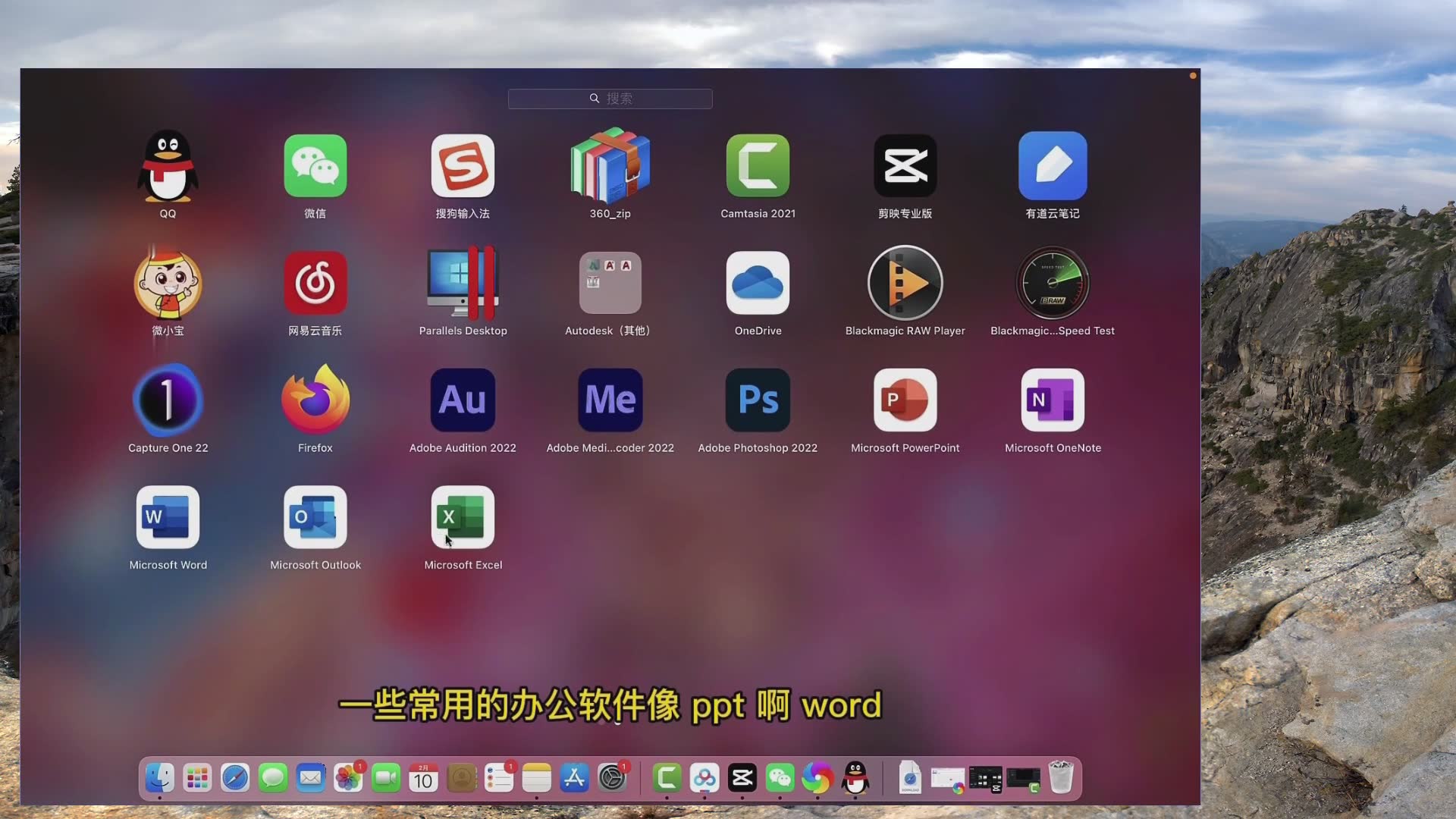Open Microsoft Word from Launchpad
The height and width of the screenshot is (819, 1456).
[x=168, y=516]
